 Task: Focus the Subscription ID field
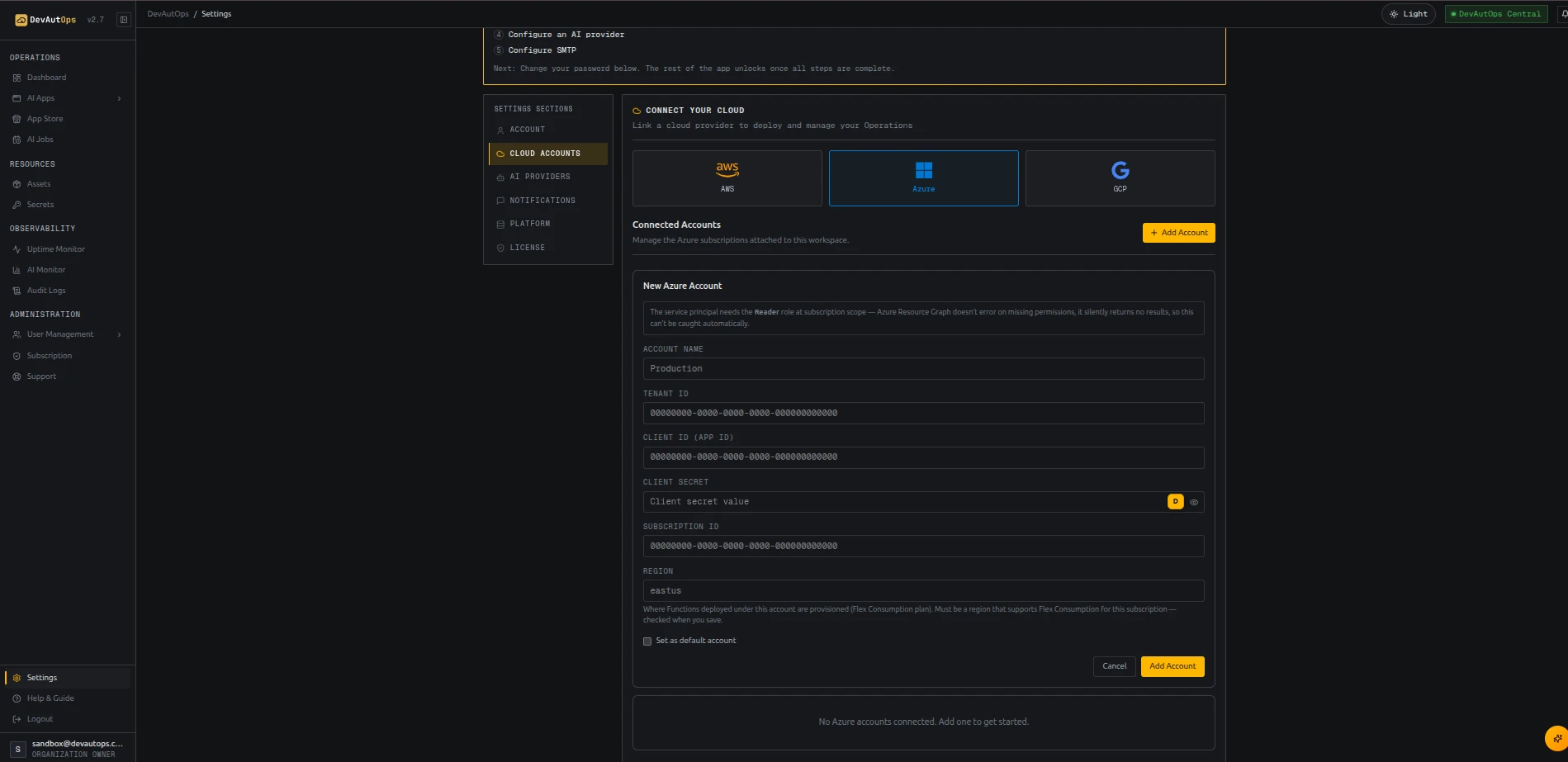point(923,547)
